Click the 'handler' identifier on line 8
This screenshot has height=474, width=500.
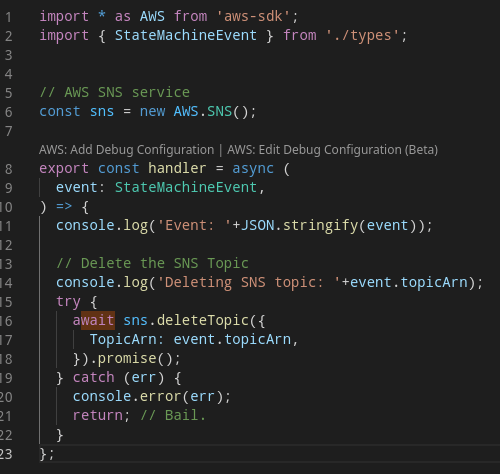177,168
